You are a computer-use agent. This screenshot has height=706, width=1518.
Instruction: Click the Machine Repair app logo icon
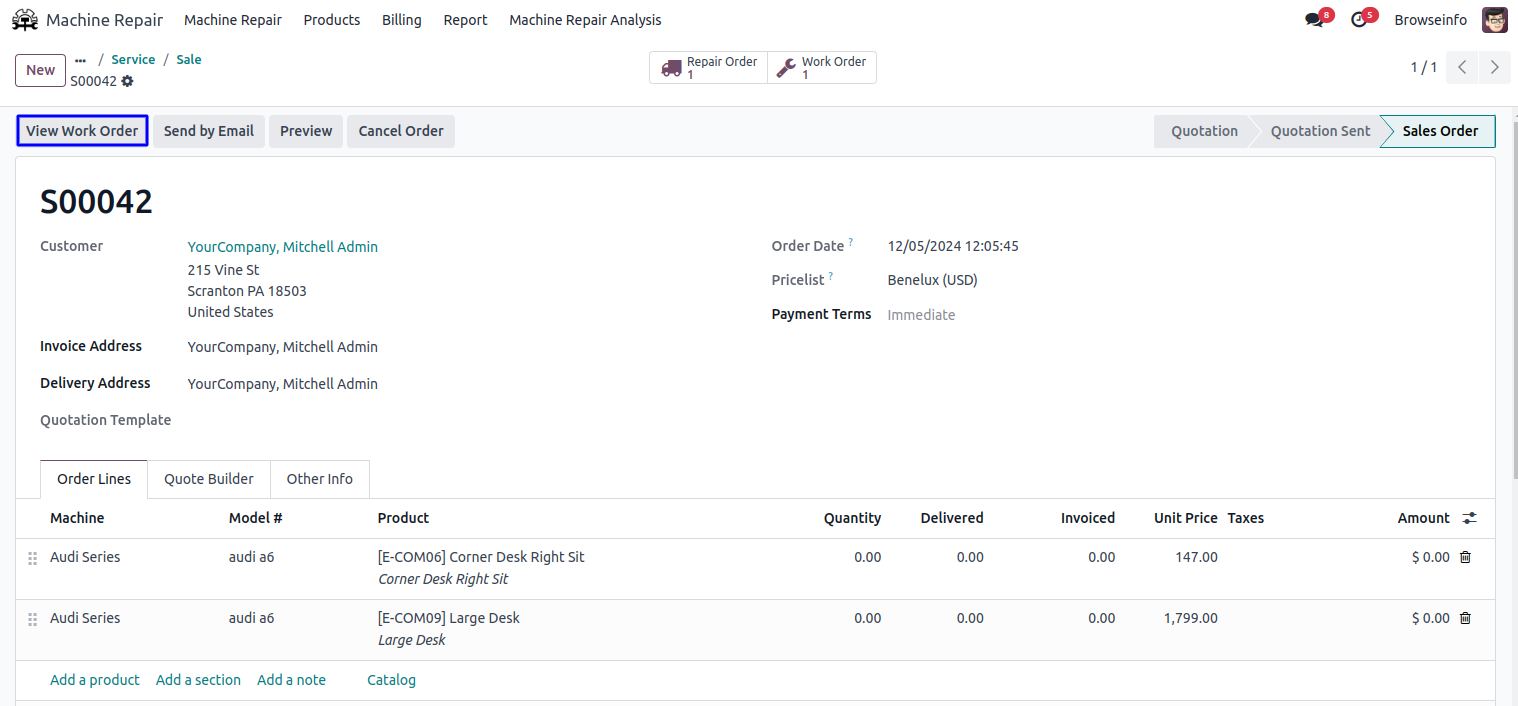[25, 20]
